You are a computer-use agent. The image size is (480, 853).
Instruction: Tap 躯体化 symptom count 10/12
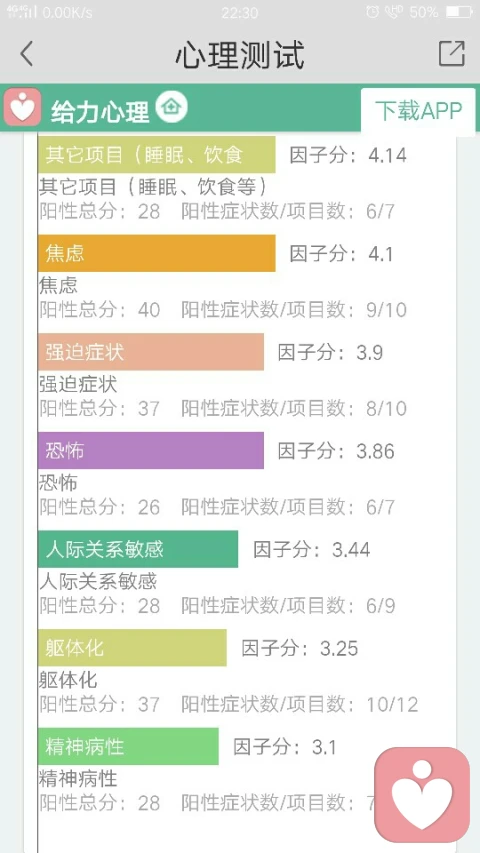pyautogui.click(x=392, y=704)
